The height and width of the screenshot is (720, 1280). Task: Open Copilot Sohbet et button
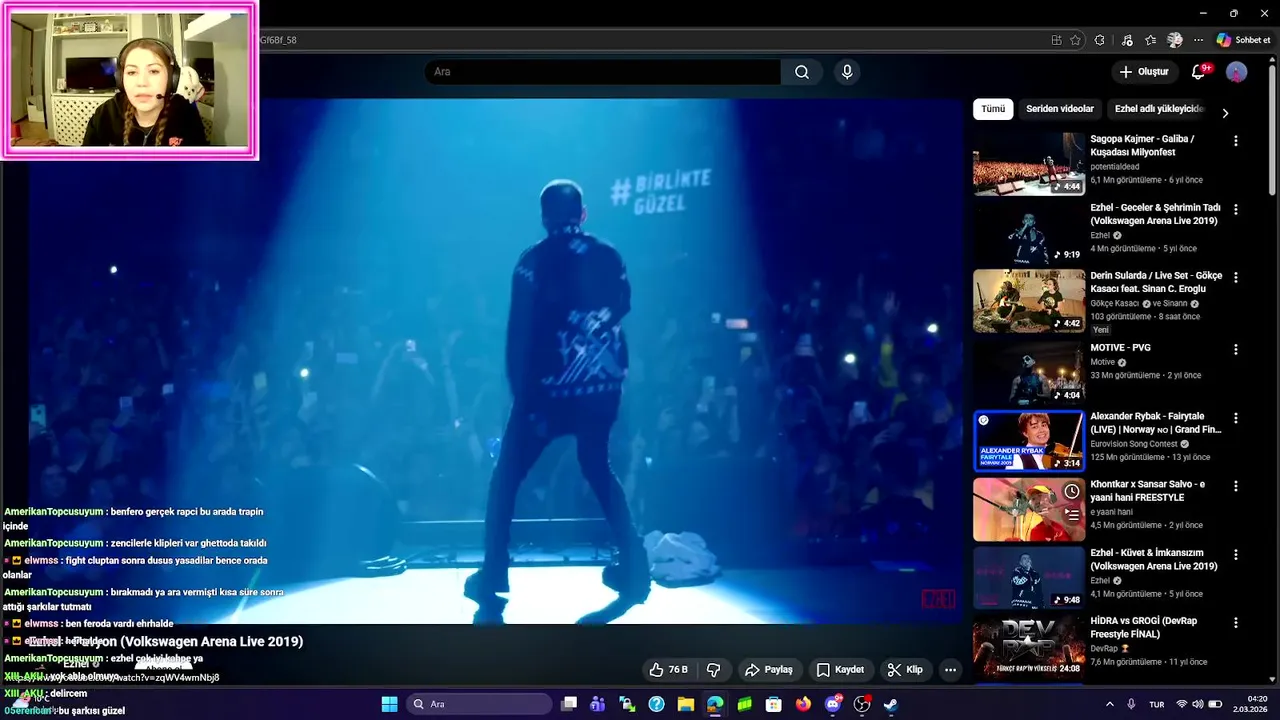1243,40
